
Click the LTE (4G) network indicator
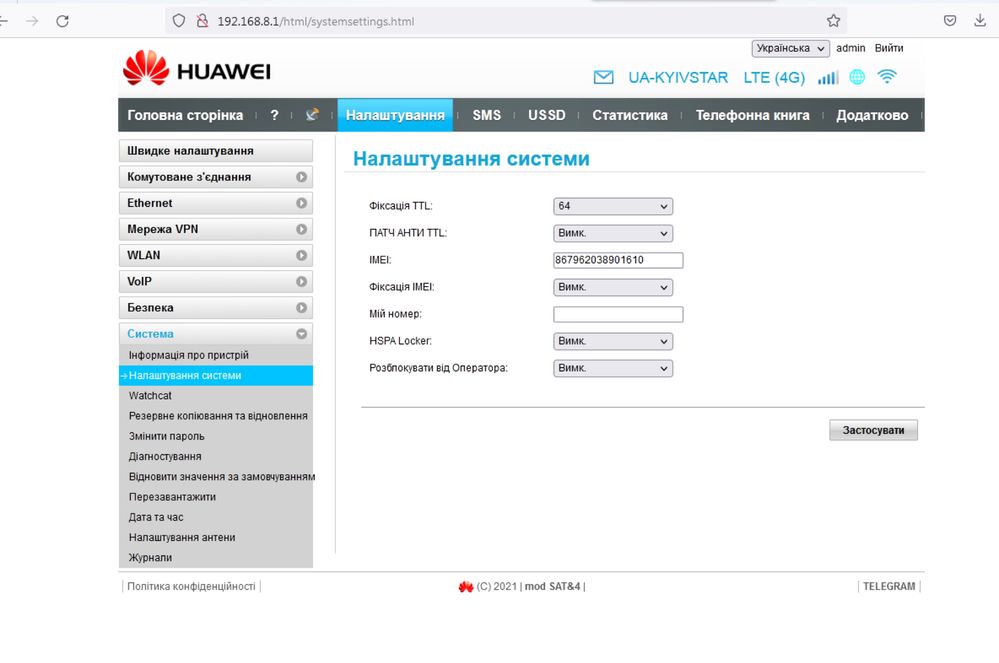tap(774, 78)
